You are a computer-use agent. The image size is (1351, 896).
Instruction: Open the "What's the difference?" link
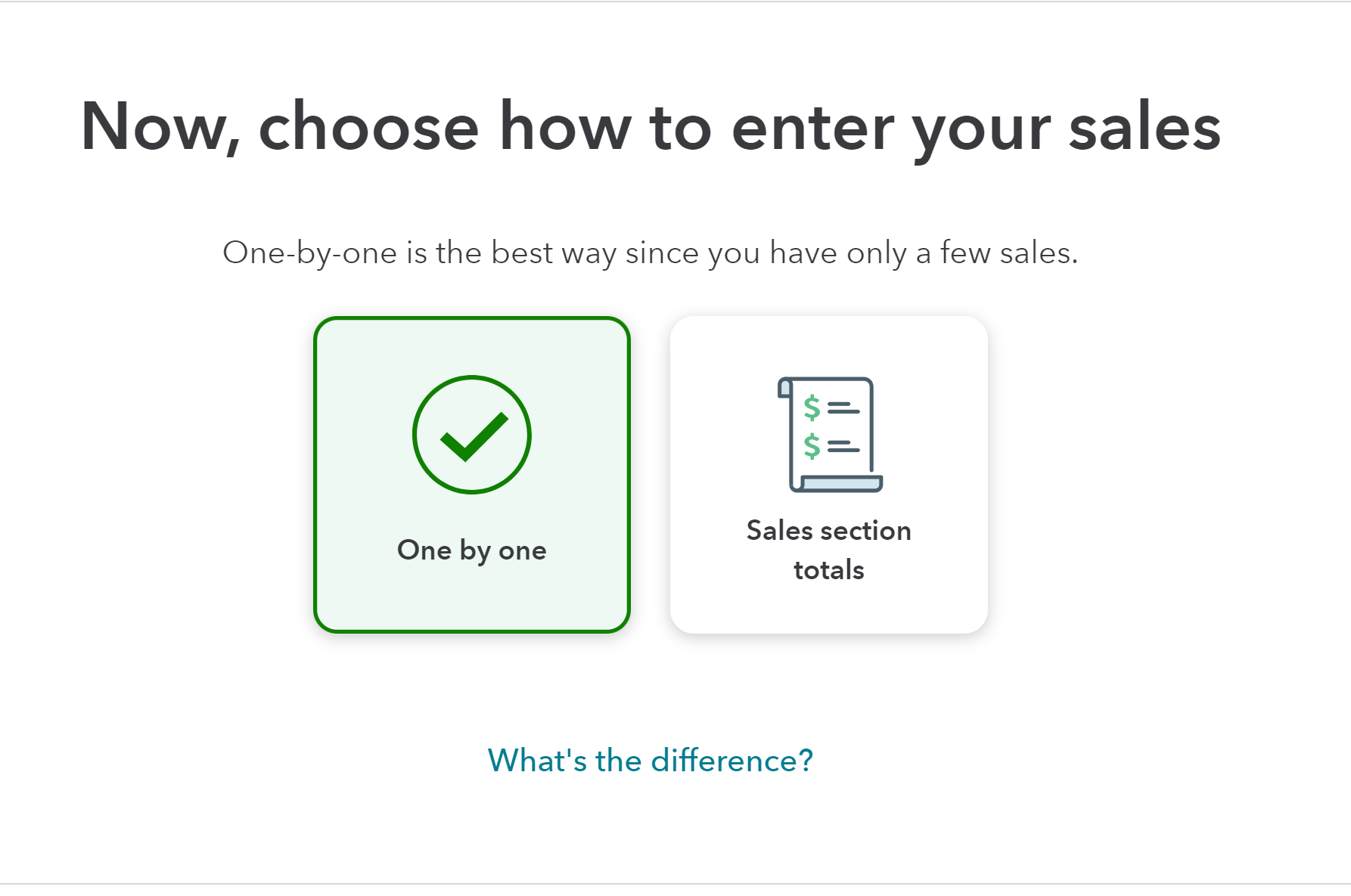coord(651,760)
